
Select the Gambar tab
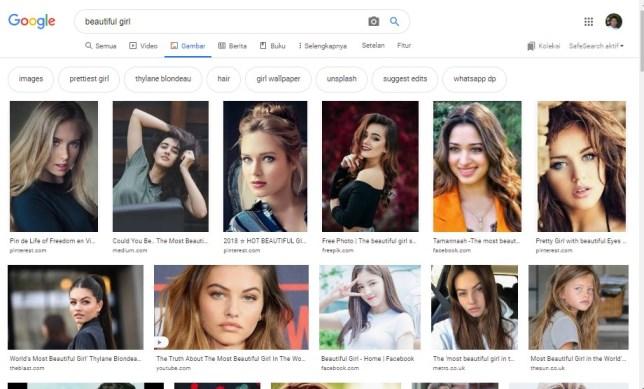(188, 46)
